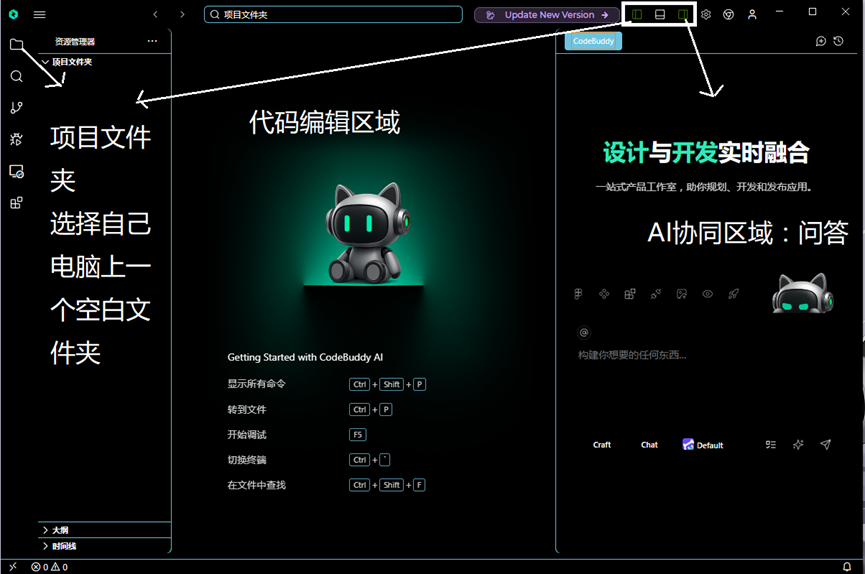Screen dimensions: 865x574
Task: Click the CodeBuddy logo at top left
Action: [x=14, y=14]
